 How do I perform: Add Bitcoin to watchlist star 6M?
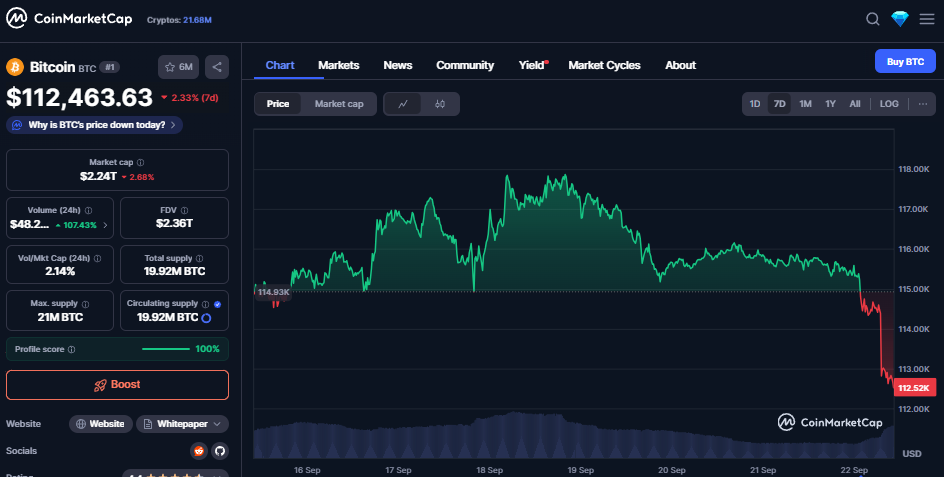click(x=178, y=67)
